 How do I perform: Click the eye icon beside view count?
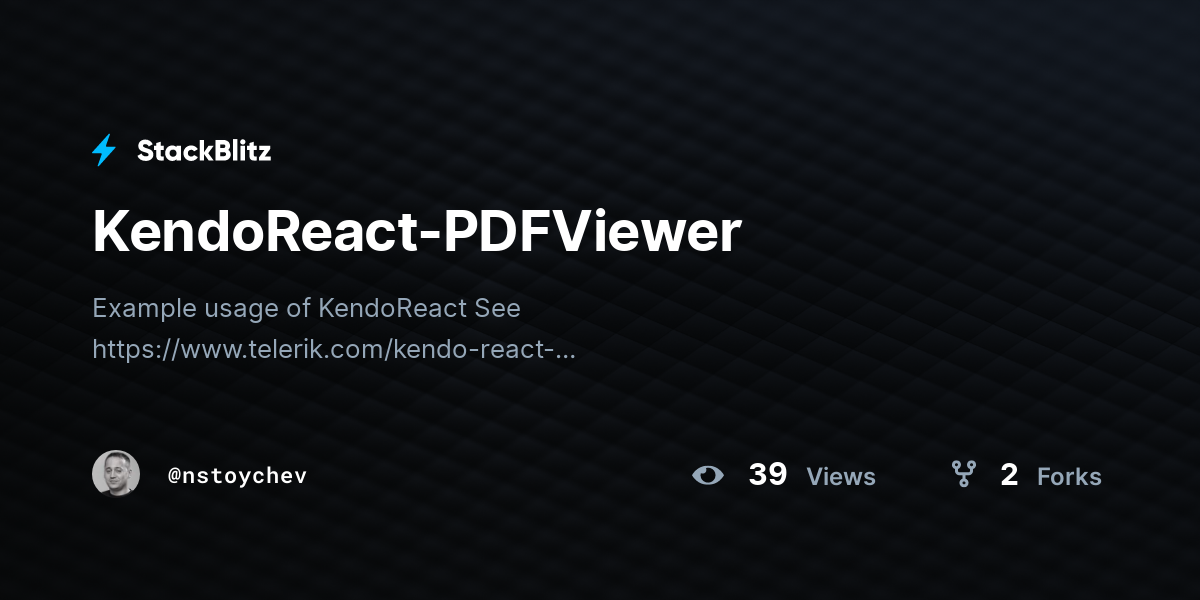708,475
